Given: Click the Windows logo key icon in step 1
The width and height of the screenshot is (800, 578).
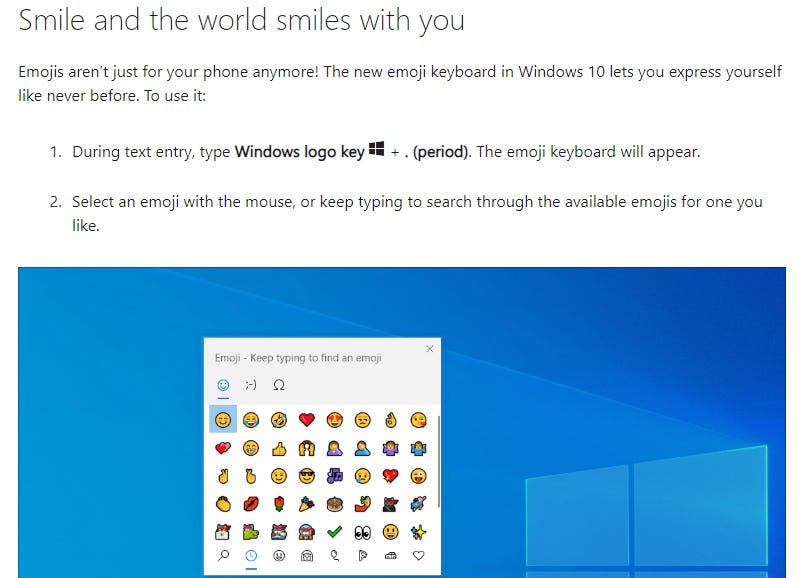Looking at the screenshot, I should click(377, 149).
